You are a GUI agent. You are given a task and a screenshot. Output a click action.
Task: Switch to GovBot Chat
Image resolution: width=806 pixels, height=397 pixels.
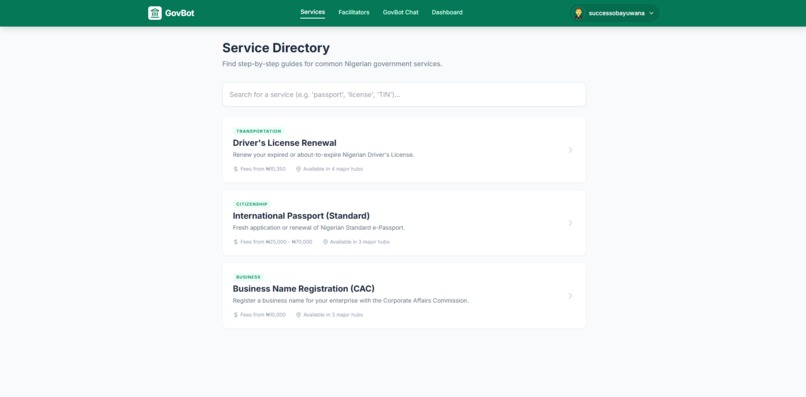click(x=400, y=12)
